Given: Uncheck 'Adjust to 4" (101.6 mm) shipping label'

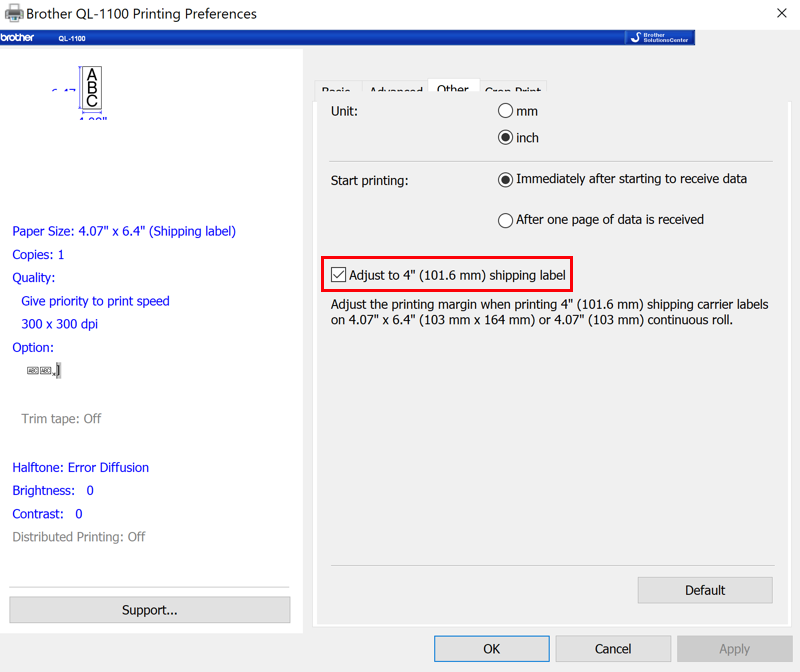Looking at the screenshot, I should pos(338,273).
